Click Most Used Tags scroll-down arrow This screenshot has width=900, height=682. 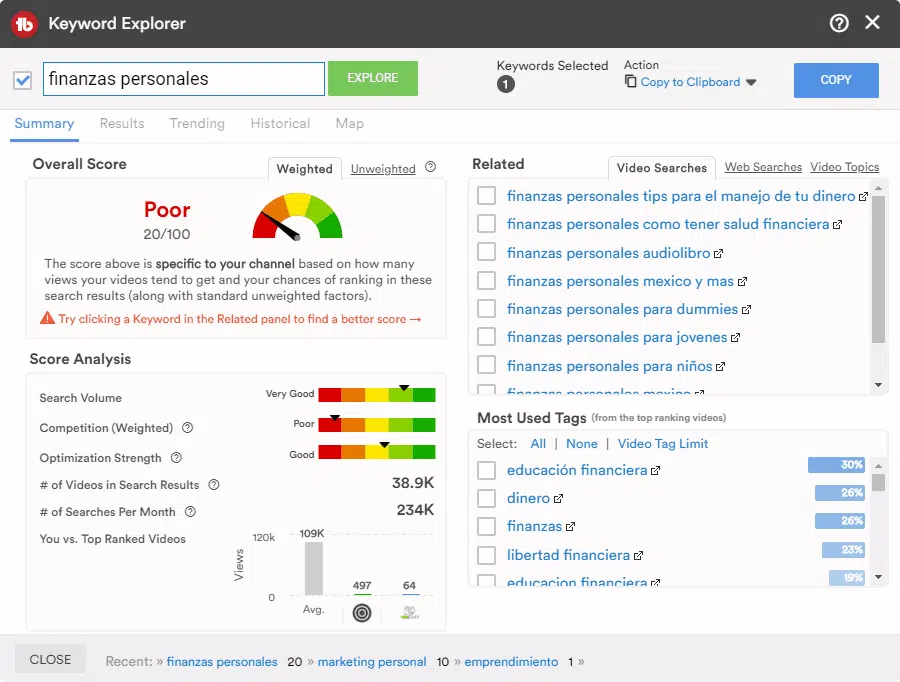coord(878,577)
